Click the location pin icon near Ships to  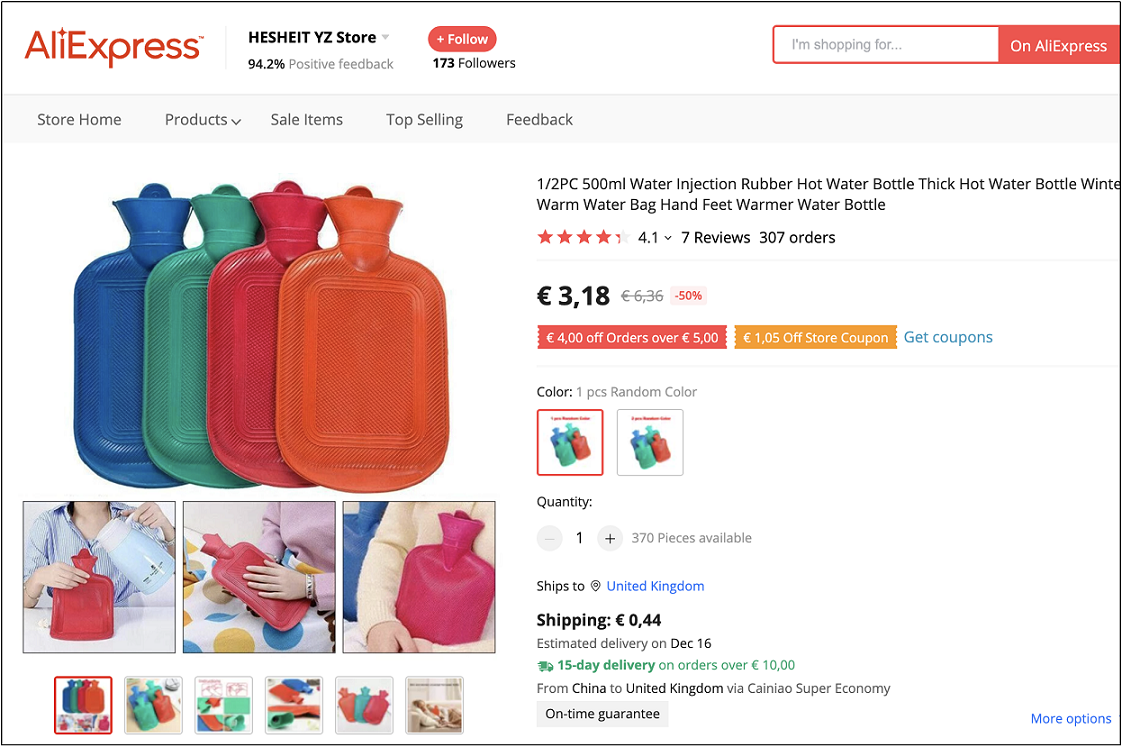pyautogui.click(x=596, y=586)
